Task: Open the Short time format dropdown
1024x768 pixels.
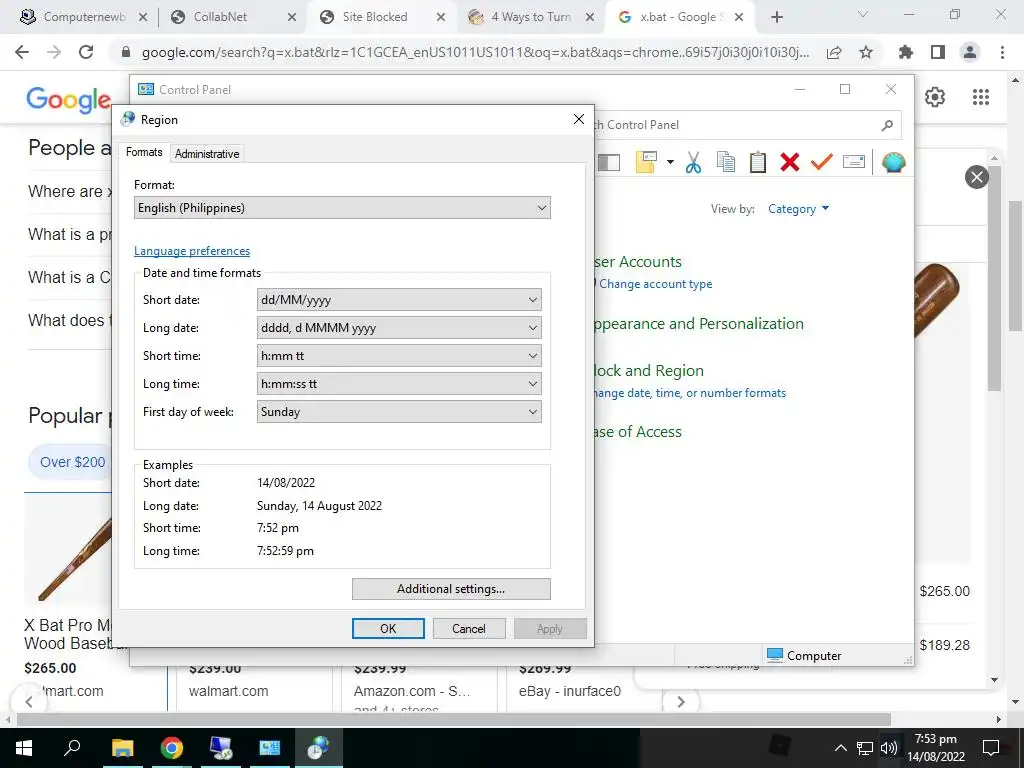Action: tap(399, 356)
